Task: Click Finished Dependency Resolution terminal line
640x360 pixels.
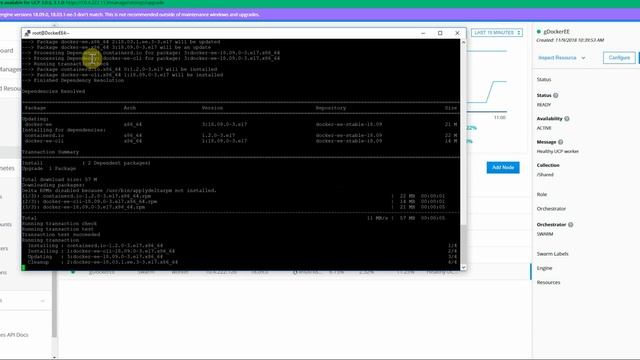Action: click(x=73, y=80)
